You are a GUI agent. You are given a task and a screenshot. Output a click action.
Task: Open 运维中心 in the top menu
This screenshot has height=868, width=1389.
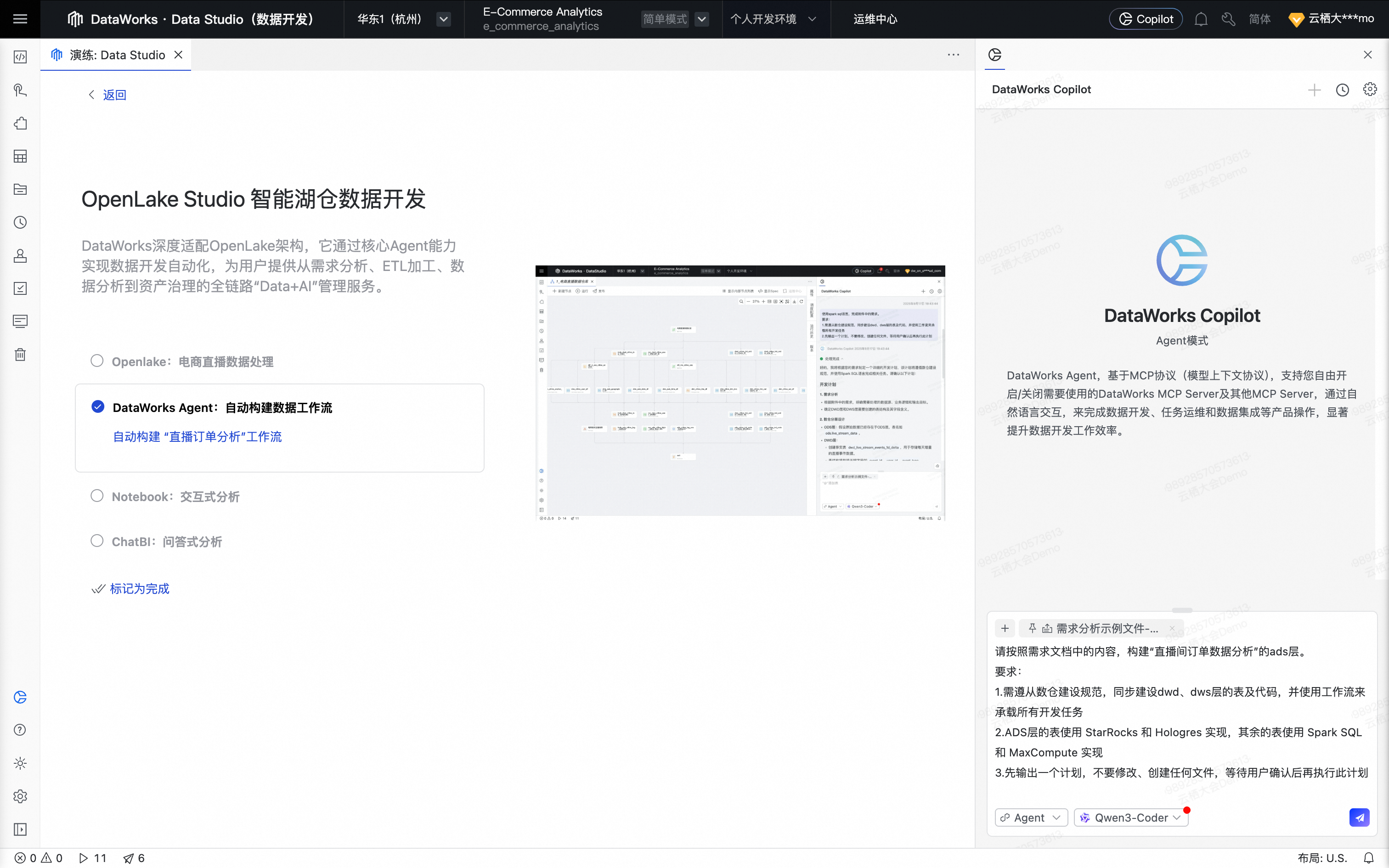875,19
